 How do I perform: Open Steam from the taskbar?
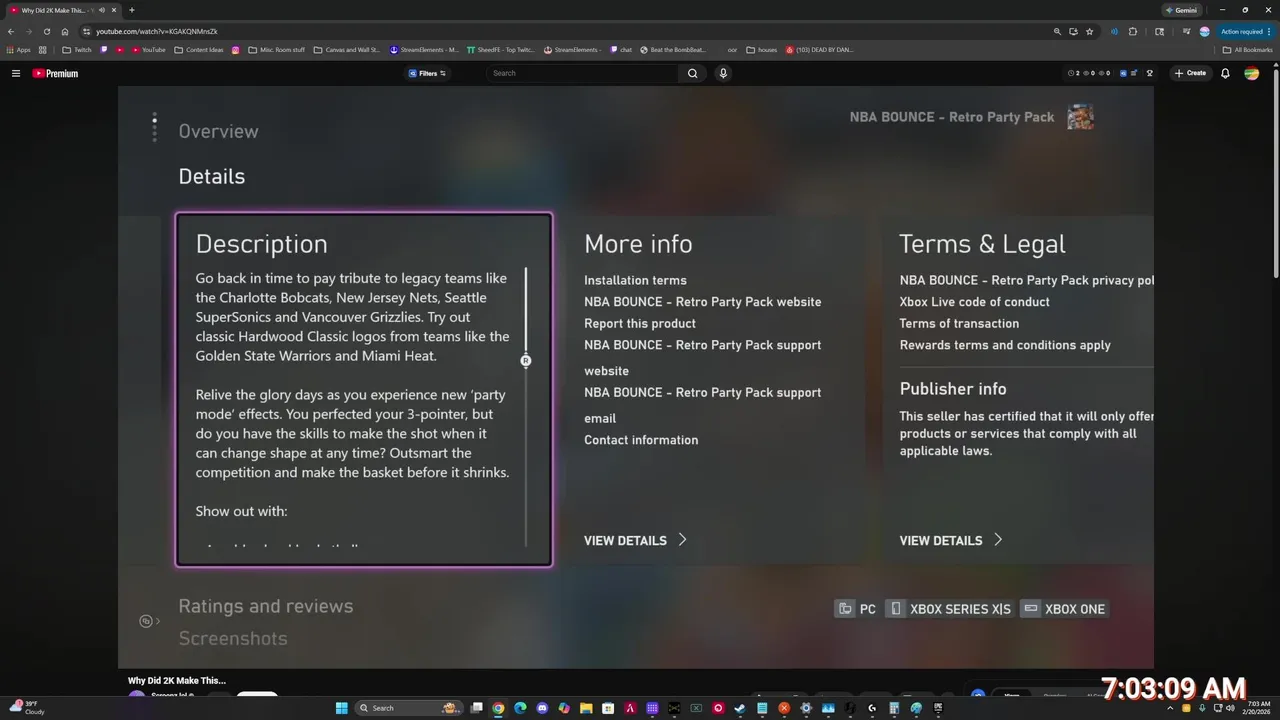pyautogui.click(x=740, y=708)
